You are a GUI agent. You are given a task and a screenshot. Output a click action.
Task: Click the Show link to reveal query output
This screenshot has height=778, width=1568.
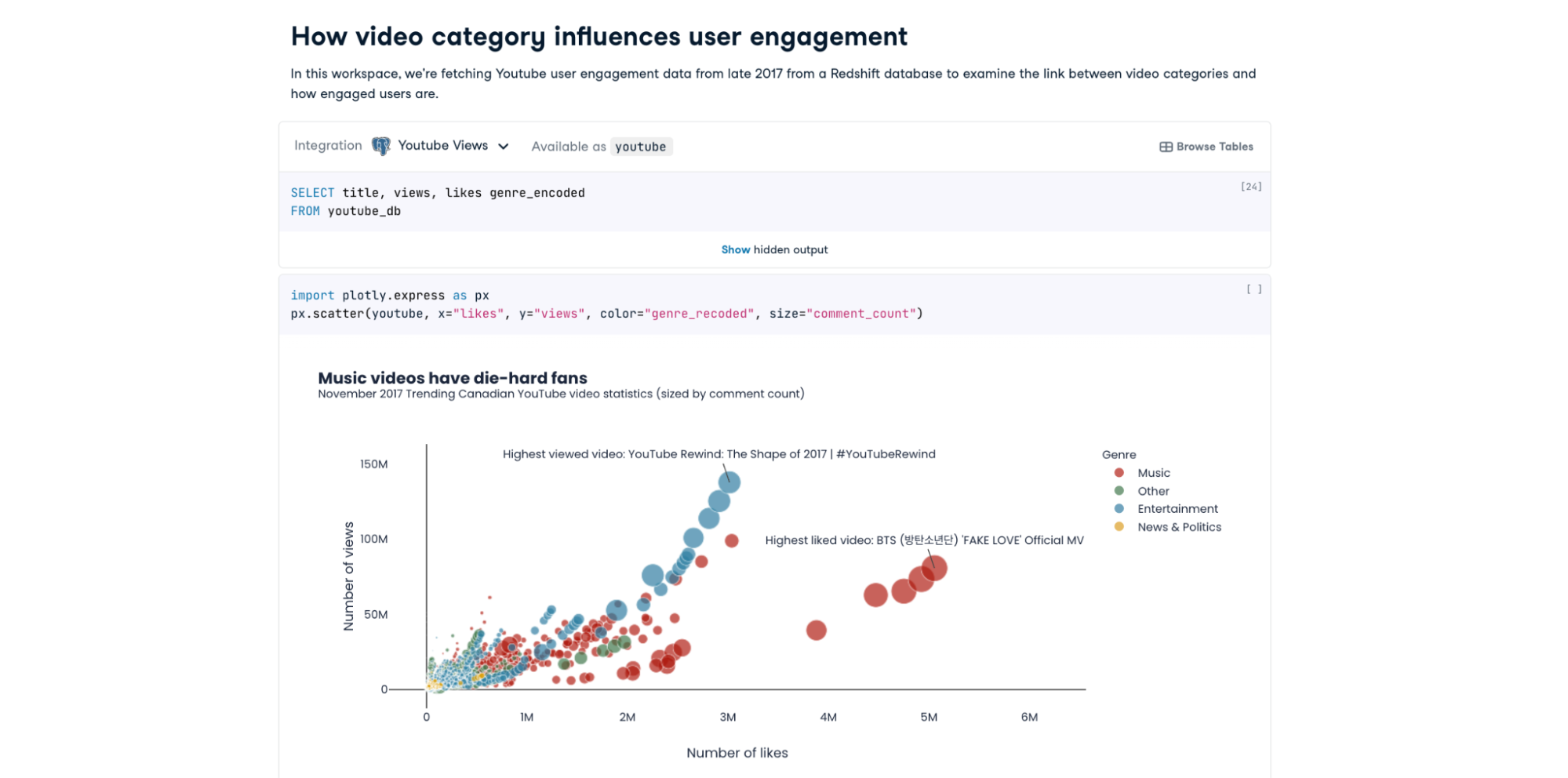[x=736, y=249]
